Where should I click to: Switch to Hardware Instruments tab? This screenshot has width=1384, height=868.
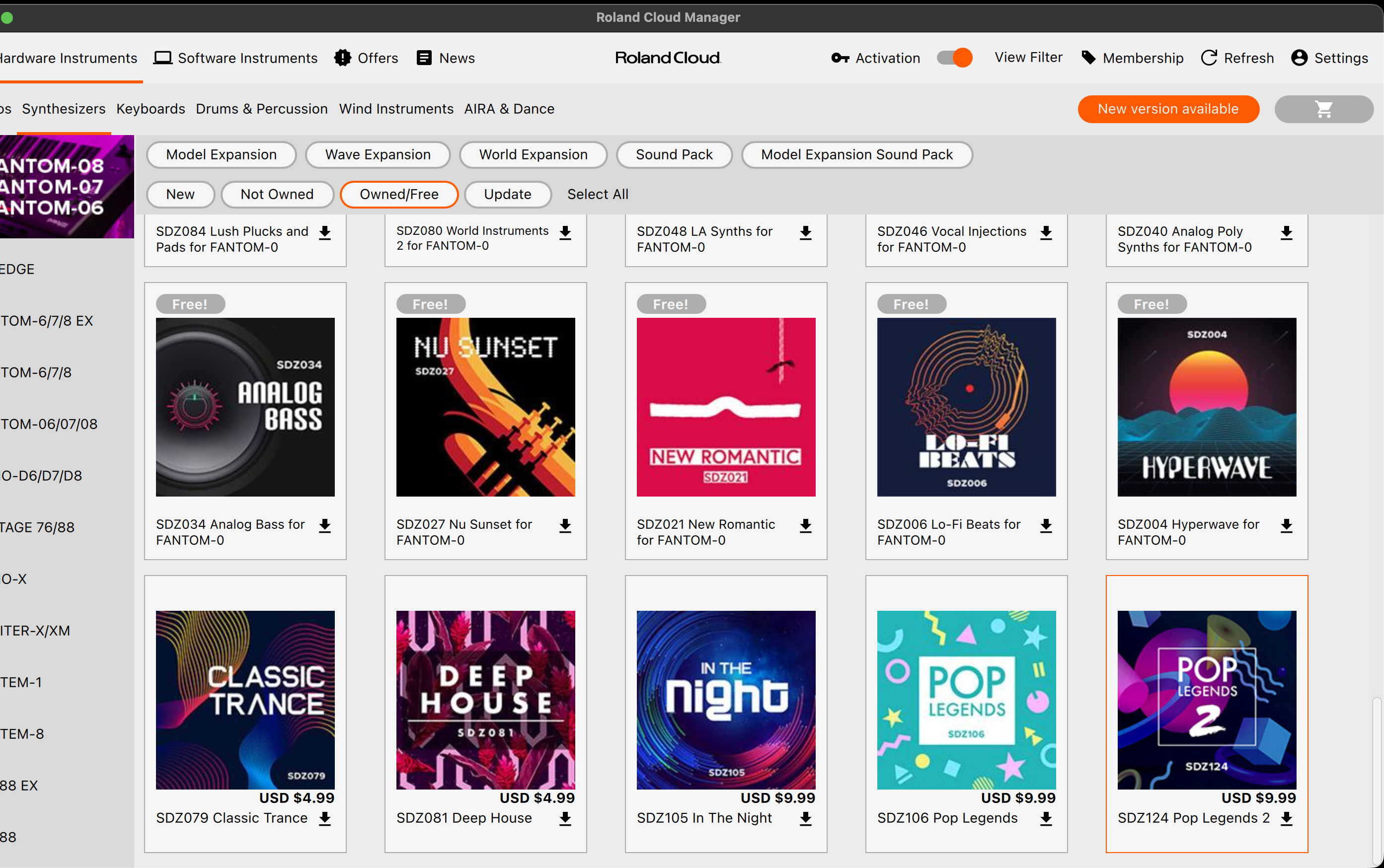click(69, 58)
